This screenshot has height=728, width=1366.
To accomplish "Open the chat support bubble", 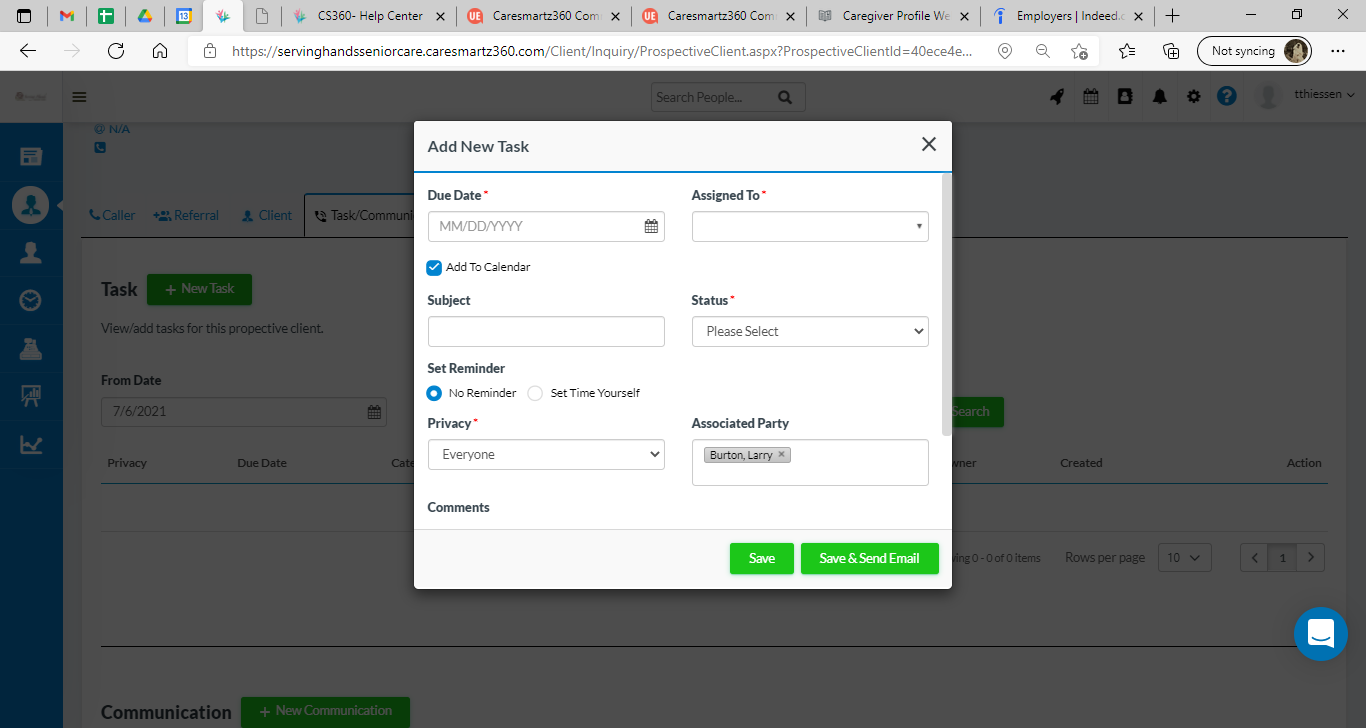I will (x=1320, y=634).
